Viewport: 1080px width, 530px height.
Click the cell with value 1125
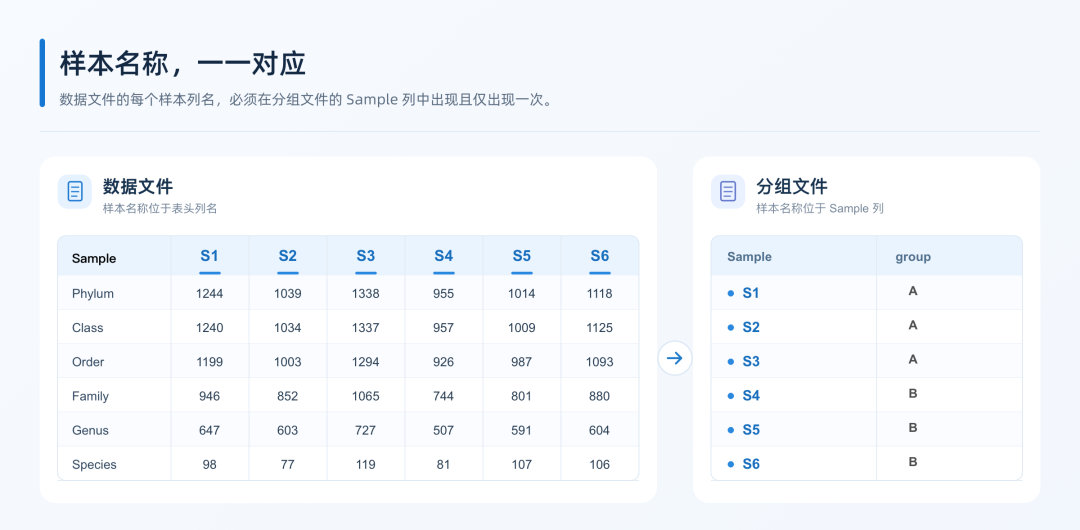point(600,328)
